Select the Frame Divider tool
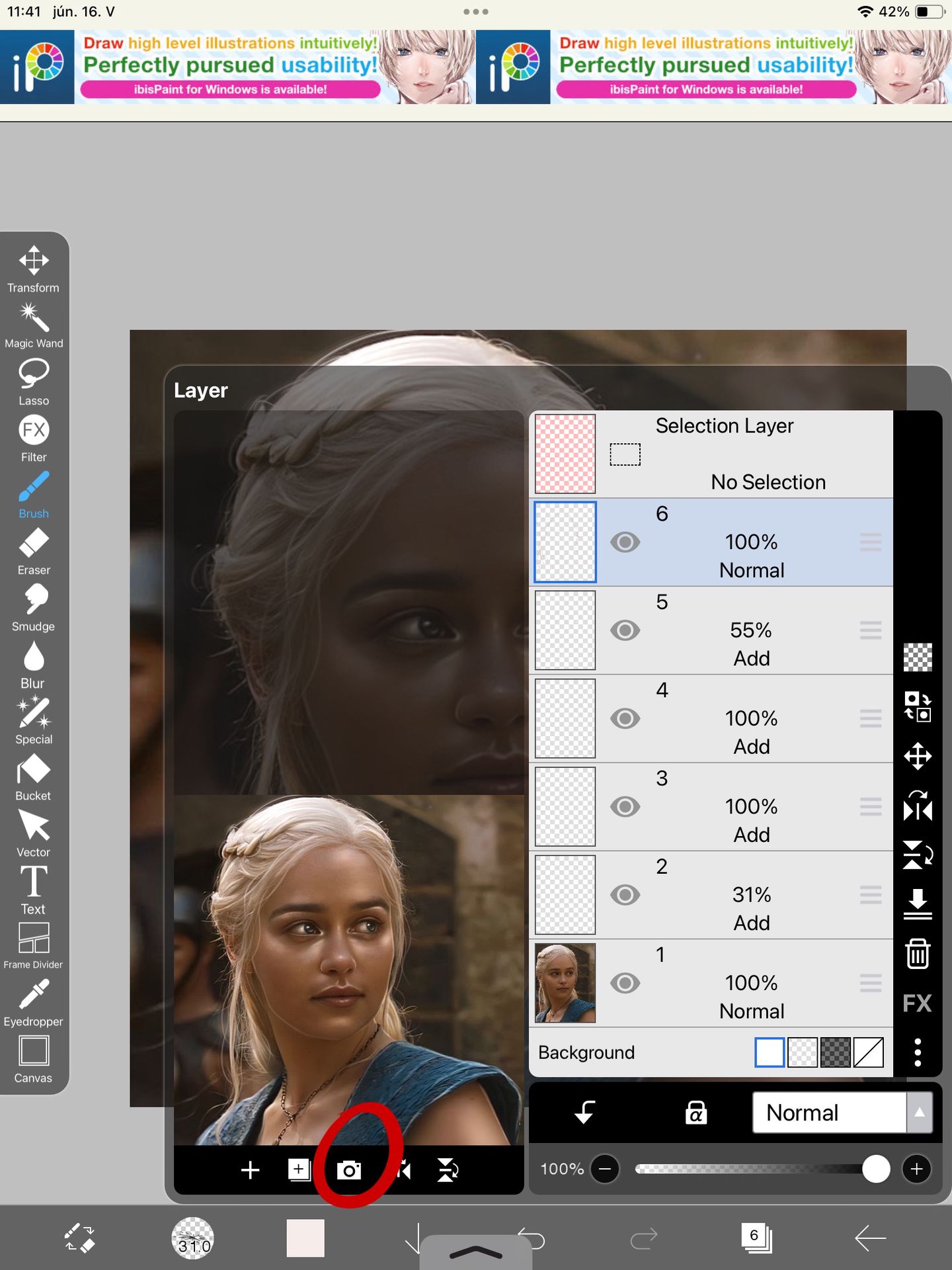The height and width of the screenshot is (1270, 952). (33, 947)
